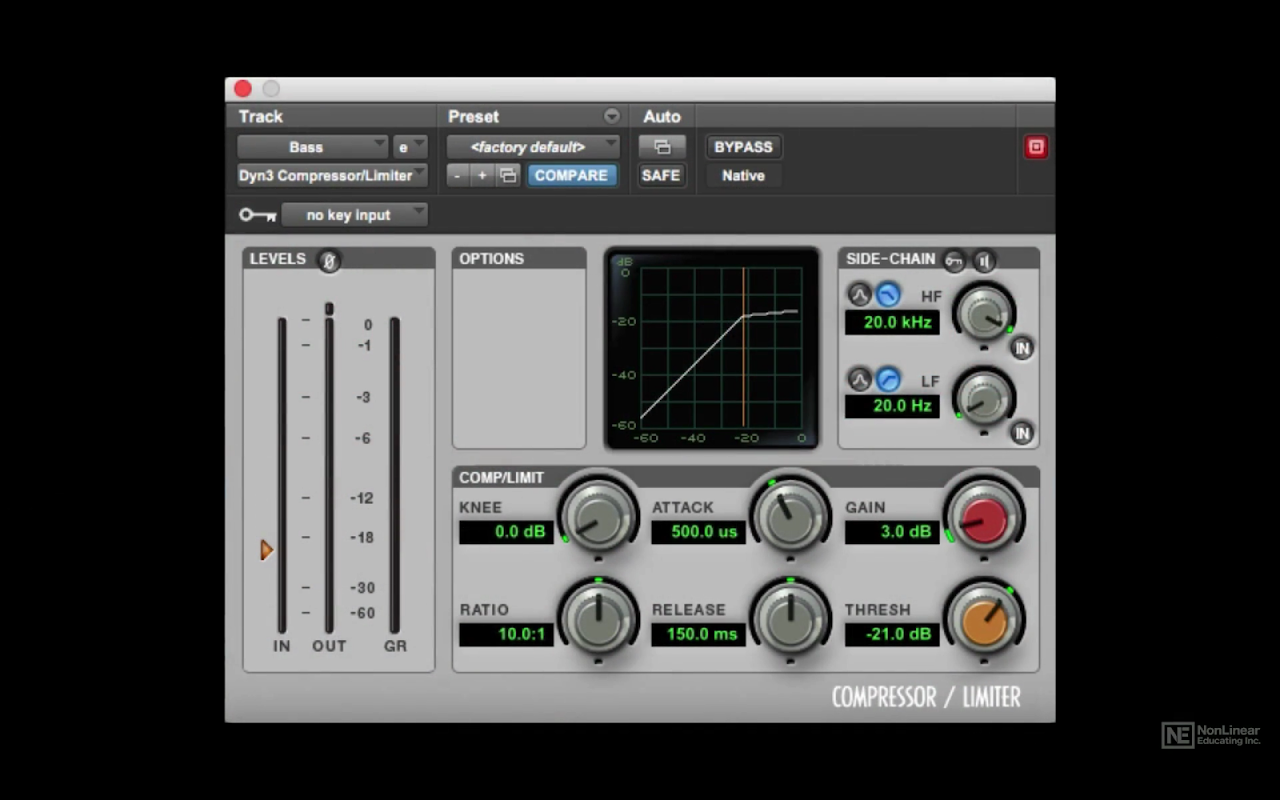Select HF band-pass filter shape icon
The width and height of the screenshot is (1280, 800).
click(859, 295)
